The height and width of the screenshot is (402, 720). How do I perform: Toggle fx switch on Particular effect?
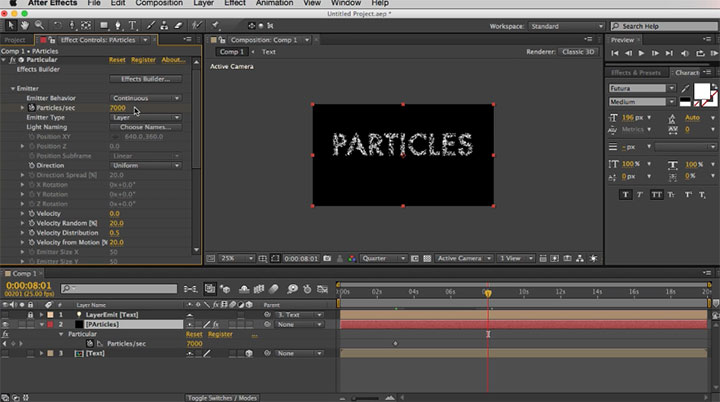click(13, 60)
